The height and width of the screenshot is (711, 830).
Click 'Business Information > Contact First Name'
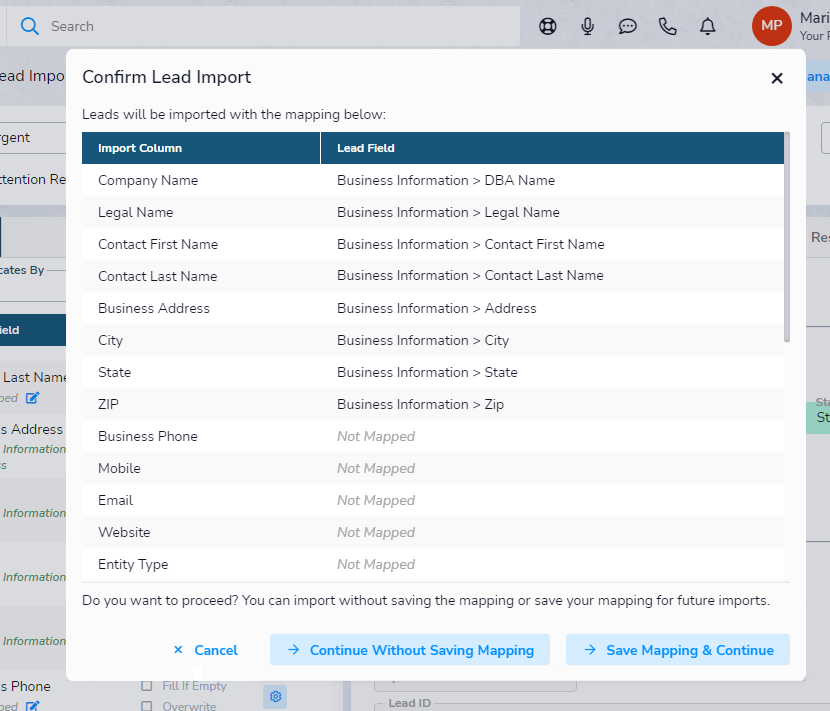point(471,244)
